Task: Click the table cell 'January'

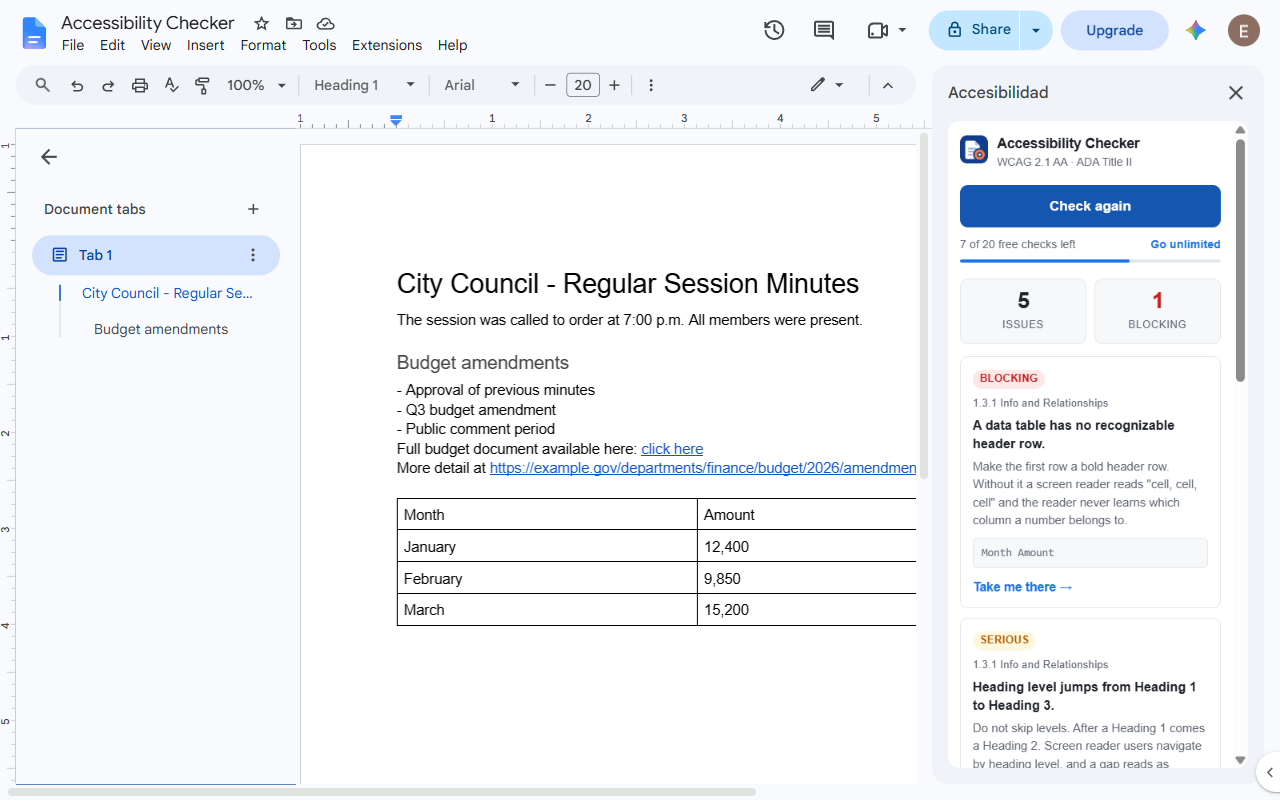Action: [x=547, y=547]
